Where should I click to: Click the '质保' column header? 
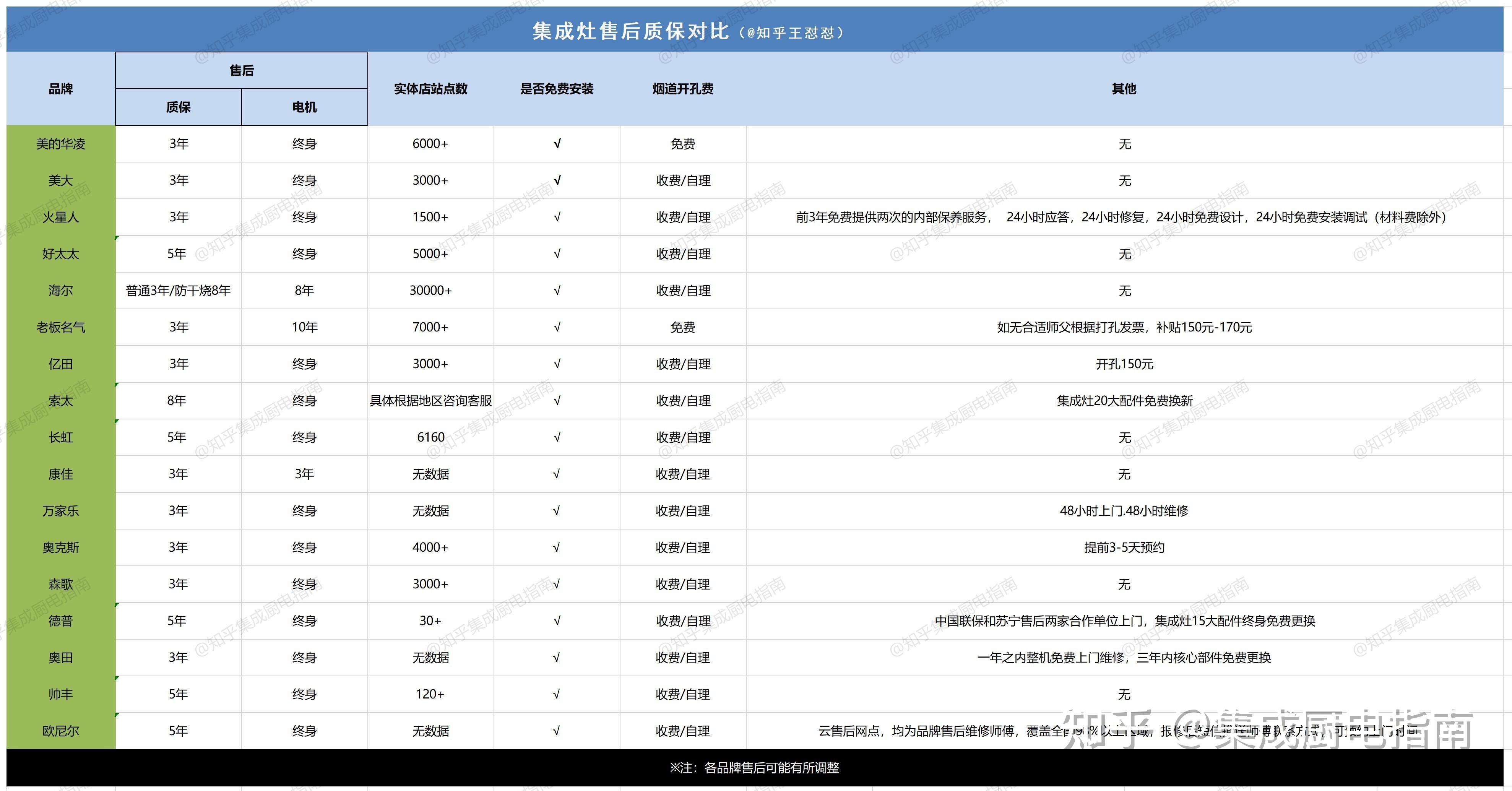point(179,107)
